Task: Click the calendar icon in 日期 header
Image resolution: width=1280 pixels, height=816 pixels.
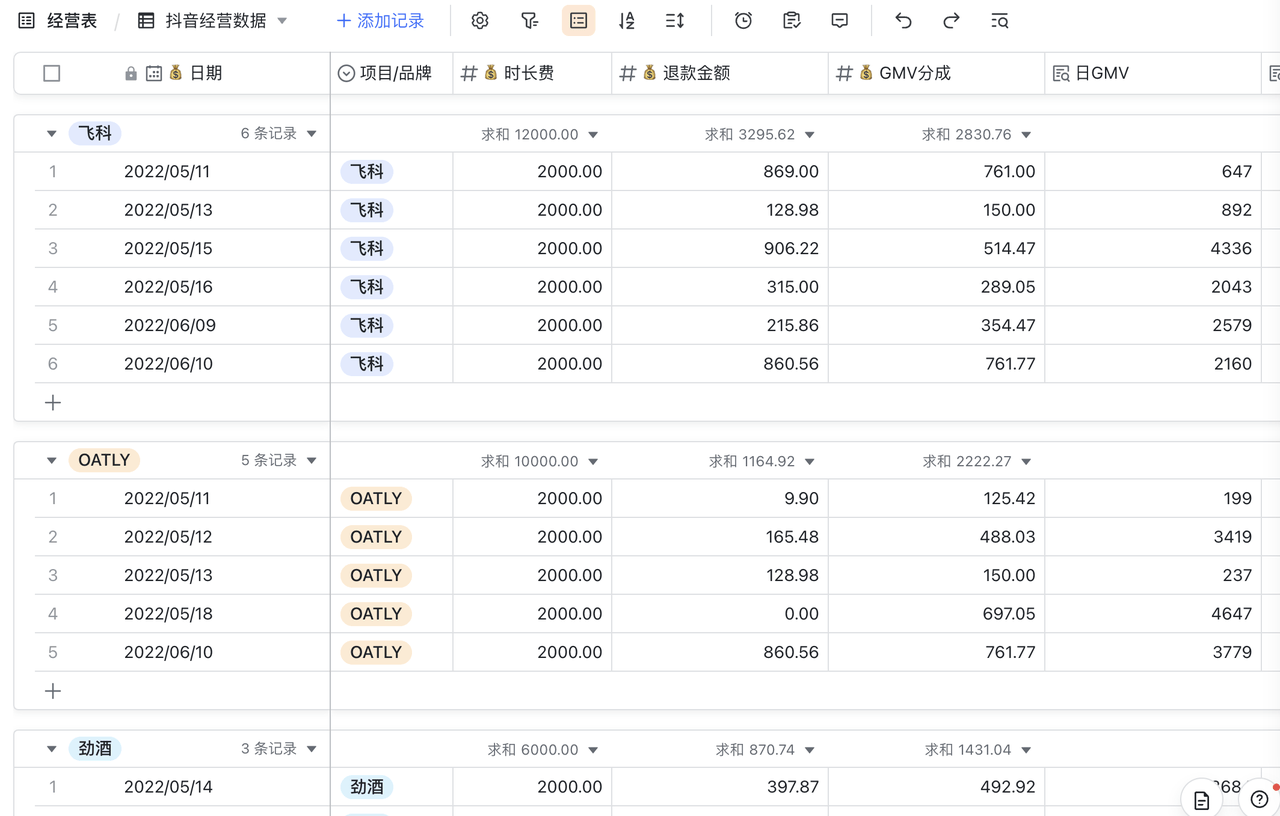Action: [x=154, y=74]
